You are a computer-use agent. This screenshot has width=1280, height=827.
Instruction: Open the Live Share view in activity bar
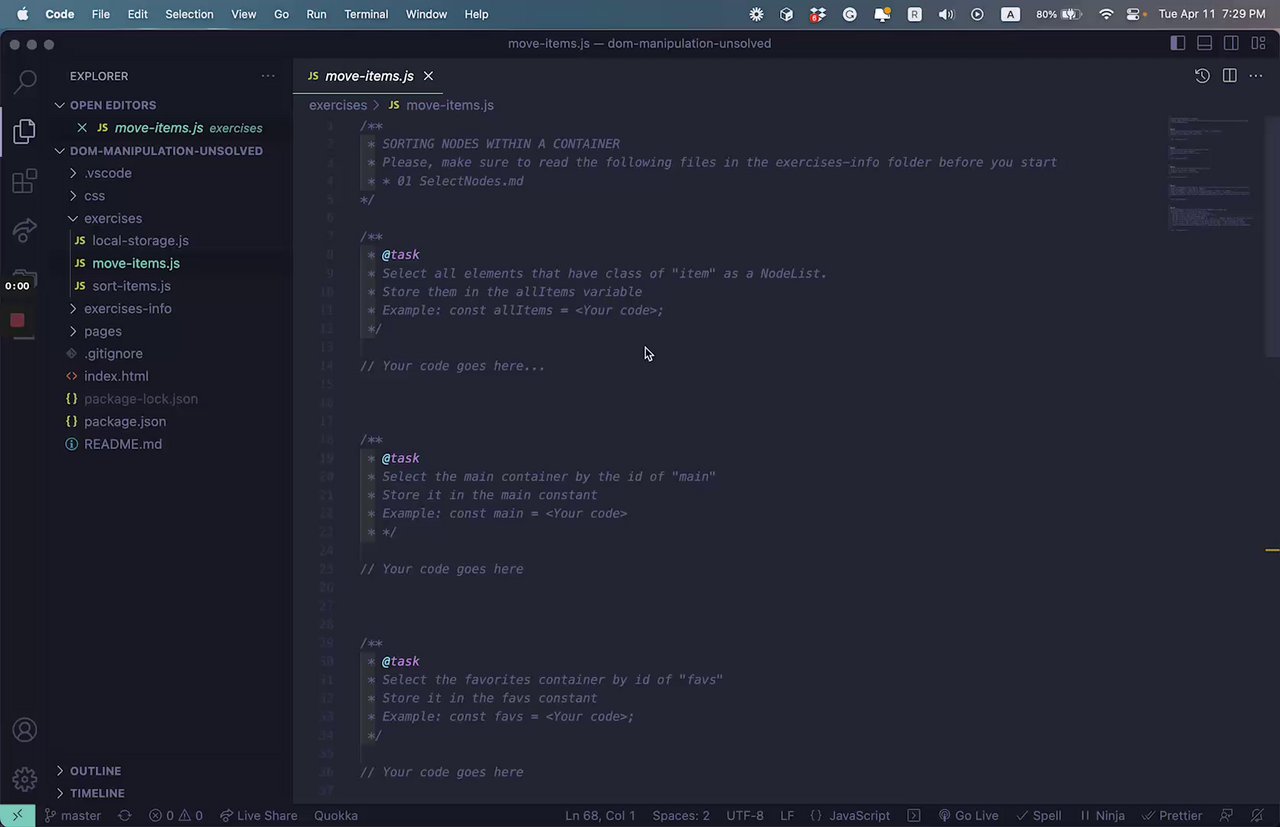coord(25,231)
